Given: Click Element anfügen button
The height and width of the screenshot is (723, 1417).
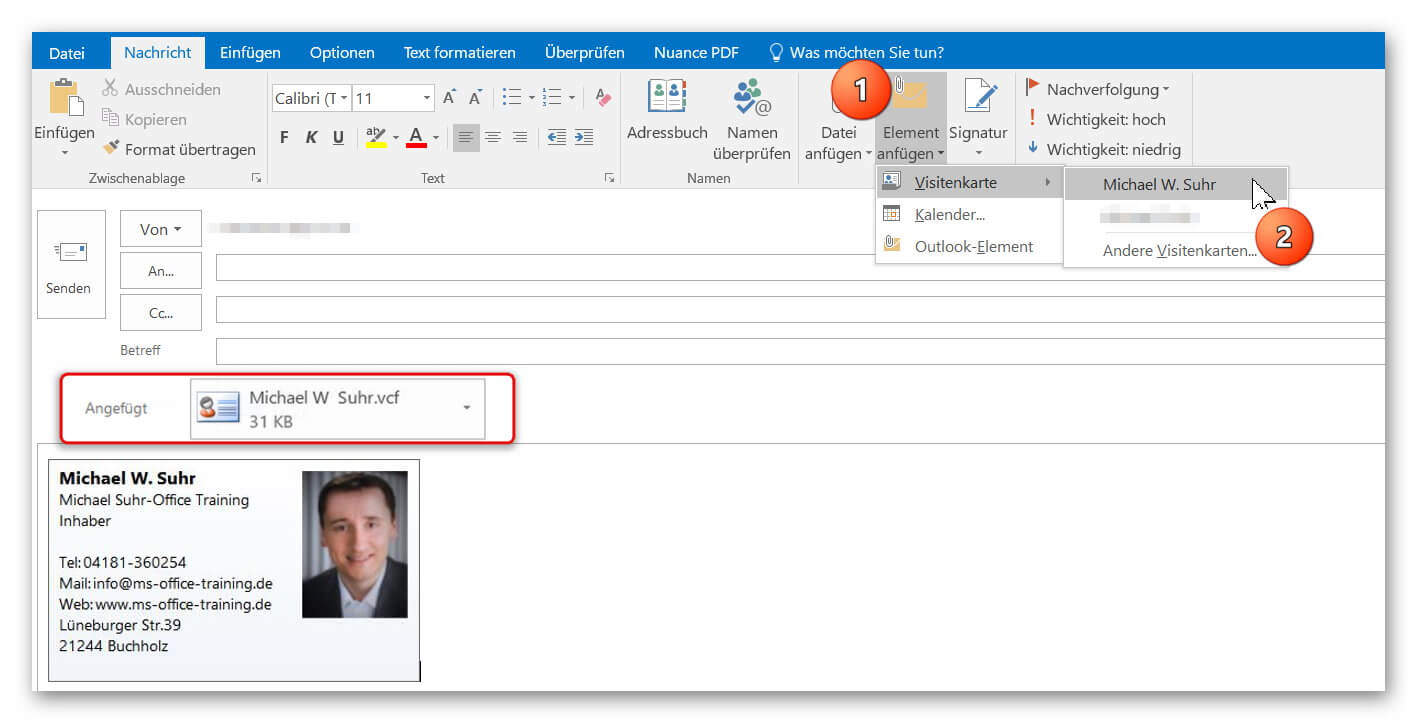Looking at the screenshot, I should [x=911, y=118].
